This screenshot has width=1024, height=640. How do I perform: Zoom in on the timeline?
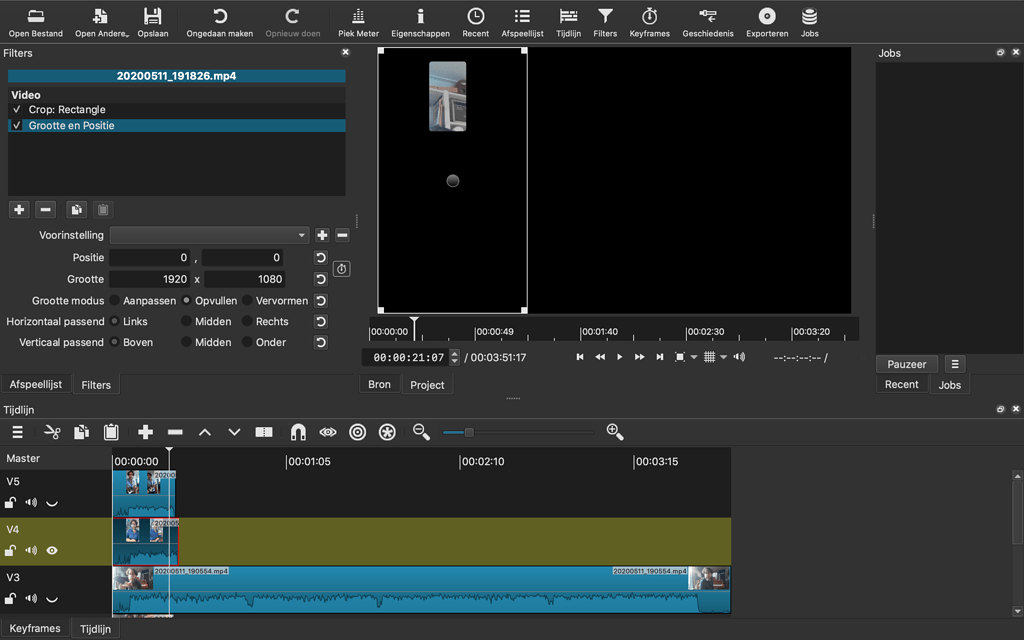[615, 432]
